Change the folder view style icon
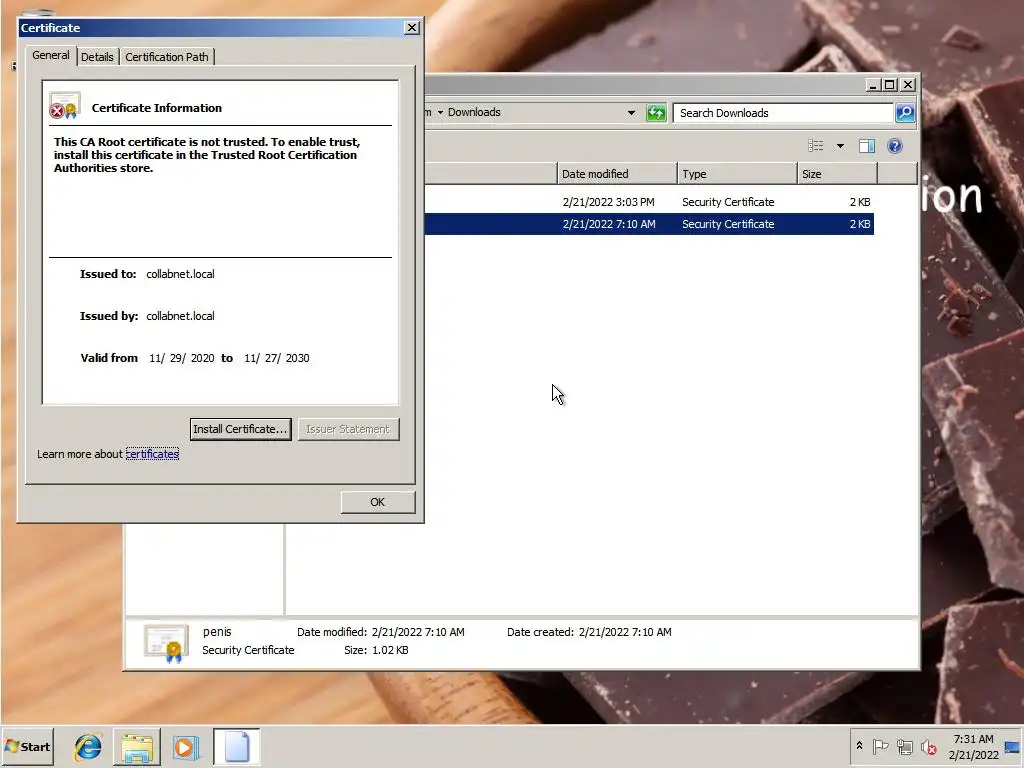Screen dimensions: 1024x768 [816, 146]
